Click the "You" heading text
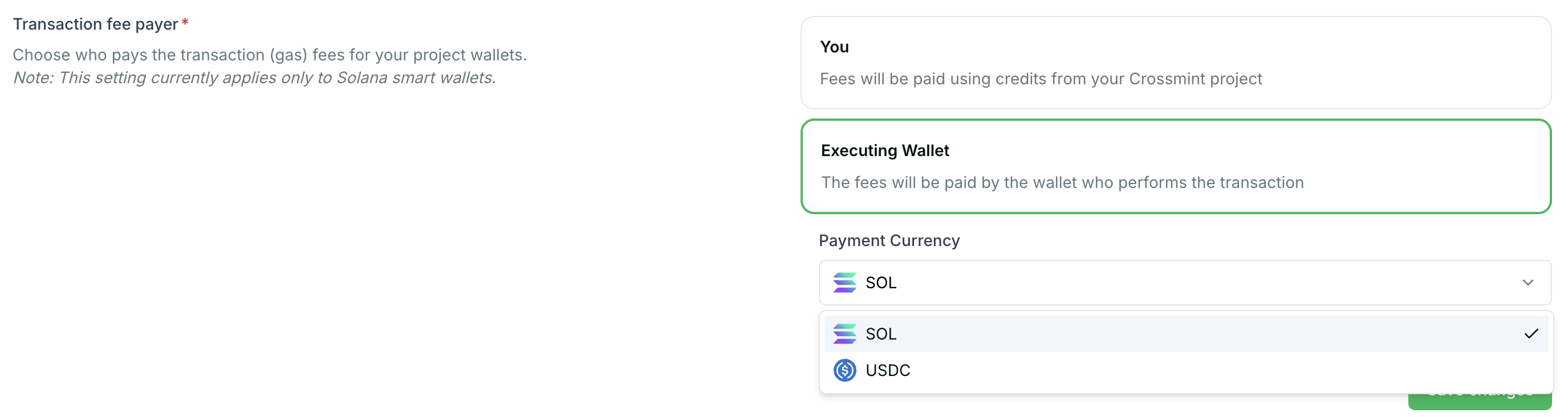Image resolution: width=1568 pixels, height=417 pixels. pyautogui.click(x=834, y=47)
